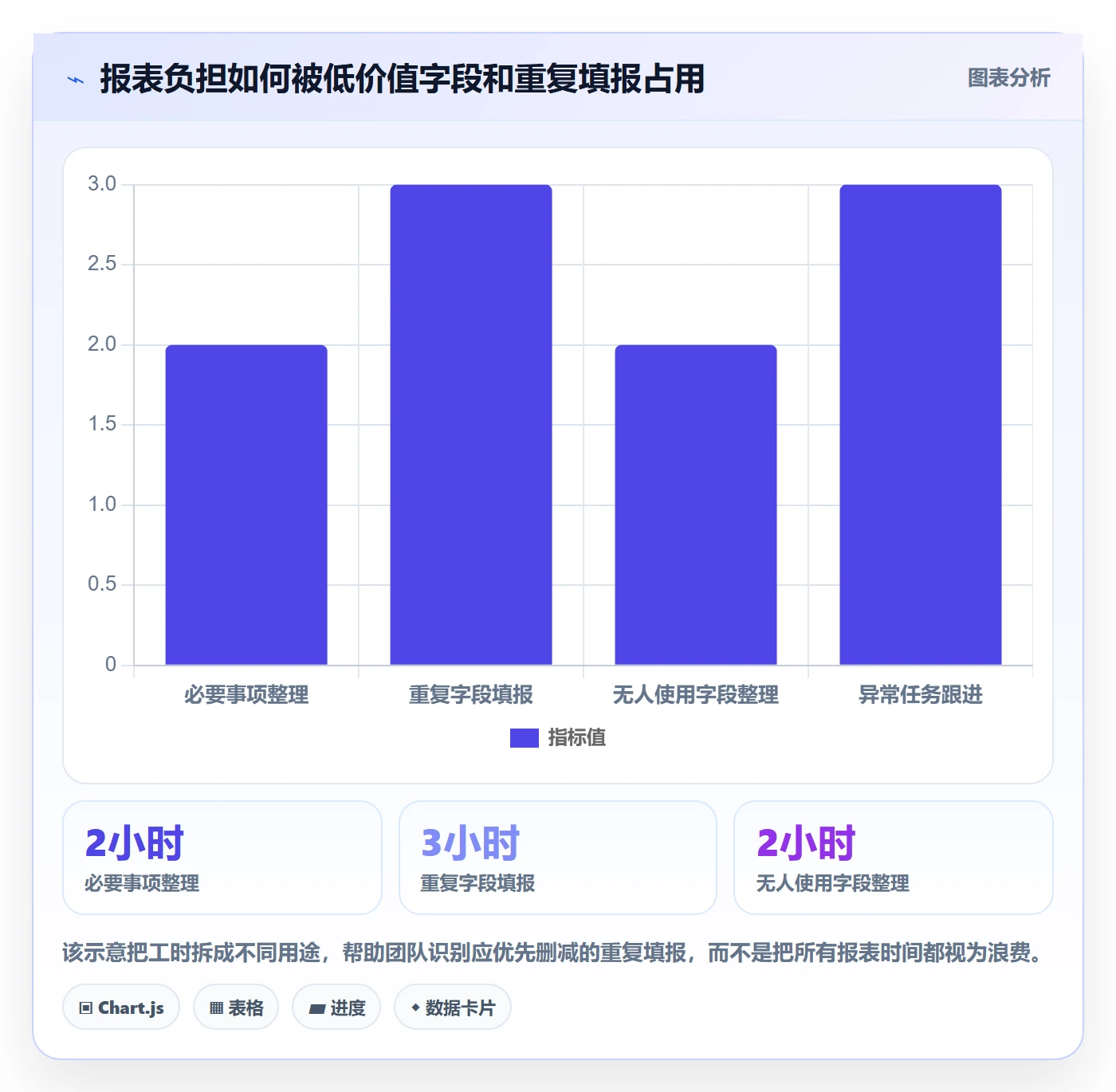This screenshot has height=1092, width=1116.
Task: Click the 异常任务跟进 x-axis label
Action: [x=921, y=695]
